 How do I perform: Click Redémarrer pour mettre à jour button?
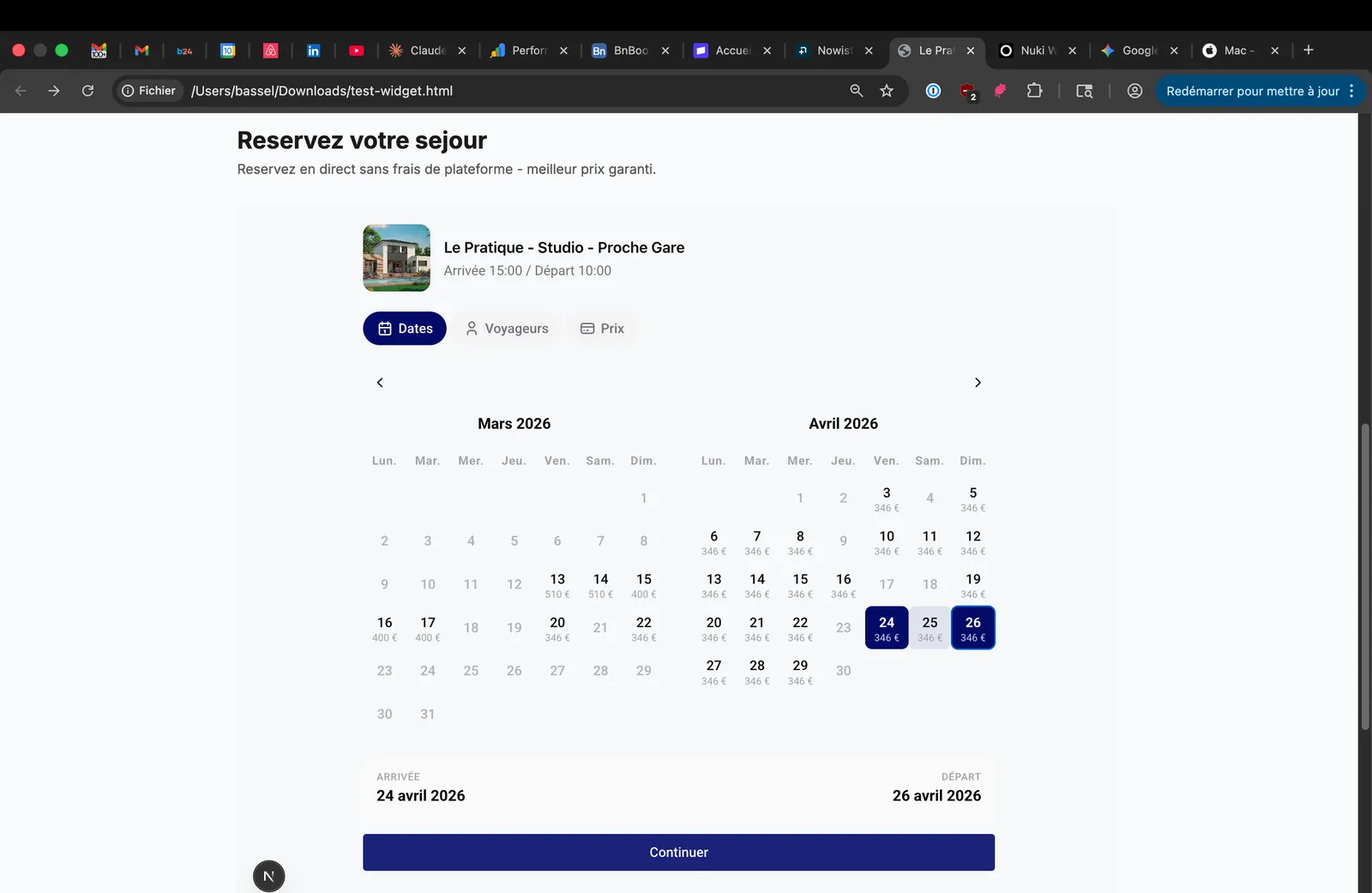[x=1252, y=91]
